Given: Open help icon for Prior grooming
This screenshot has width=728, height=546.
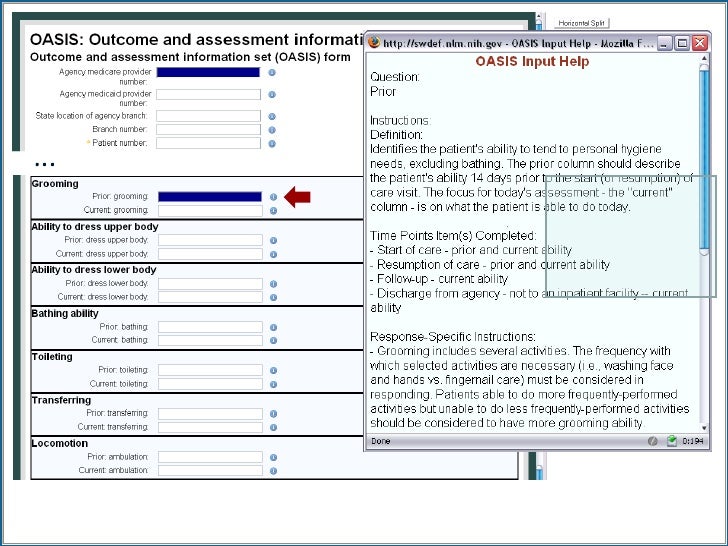Looking at the screenshot, I should point(273,197).
